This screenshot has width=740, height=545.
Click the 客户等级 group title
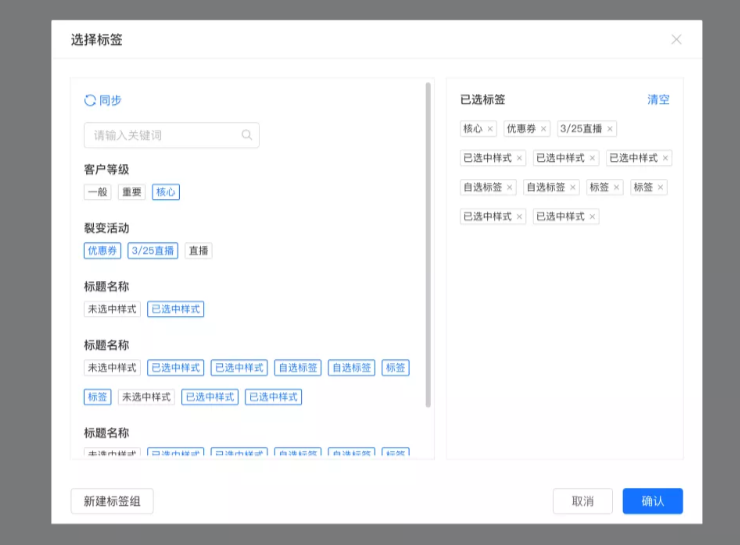pos(106,169)
